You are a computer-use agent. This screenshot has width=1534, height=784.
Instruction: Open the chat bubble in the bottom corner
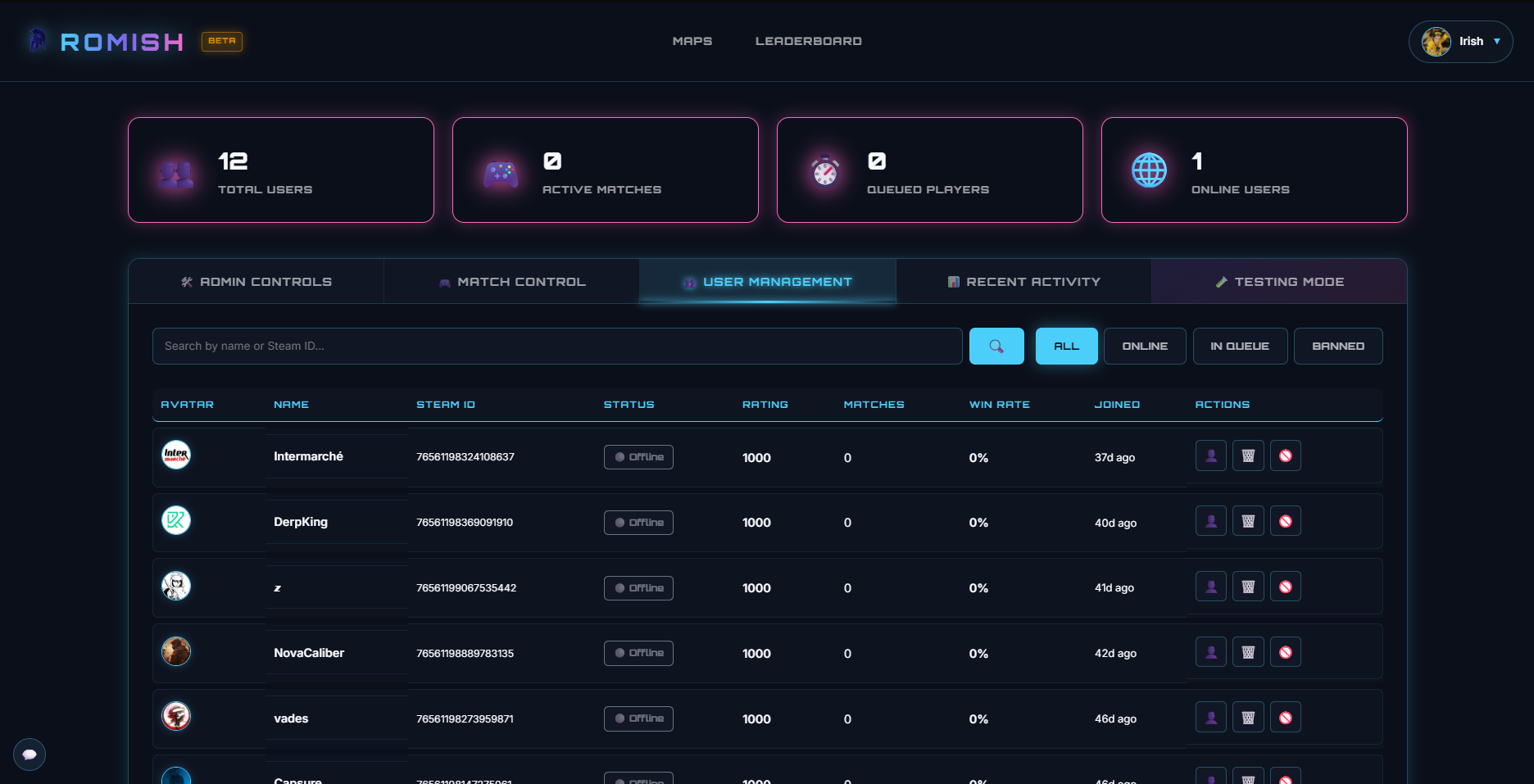[29, 755]
